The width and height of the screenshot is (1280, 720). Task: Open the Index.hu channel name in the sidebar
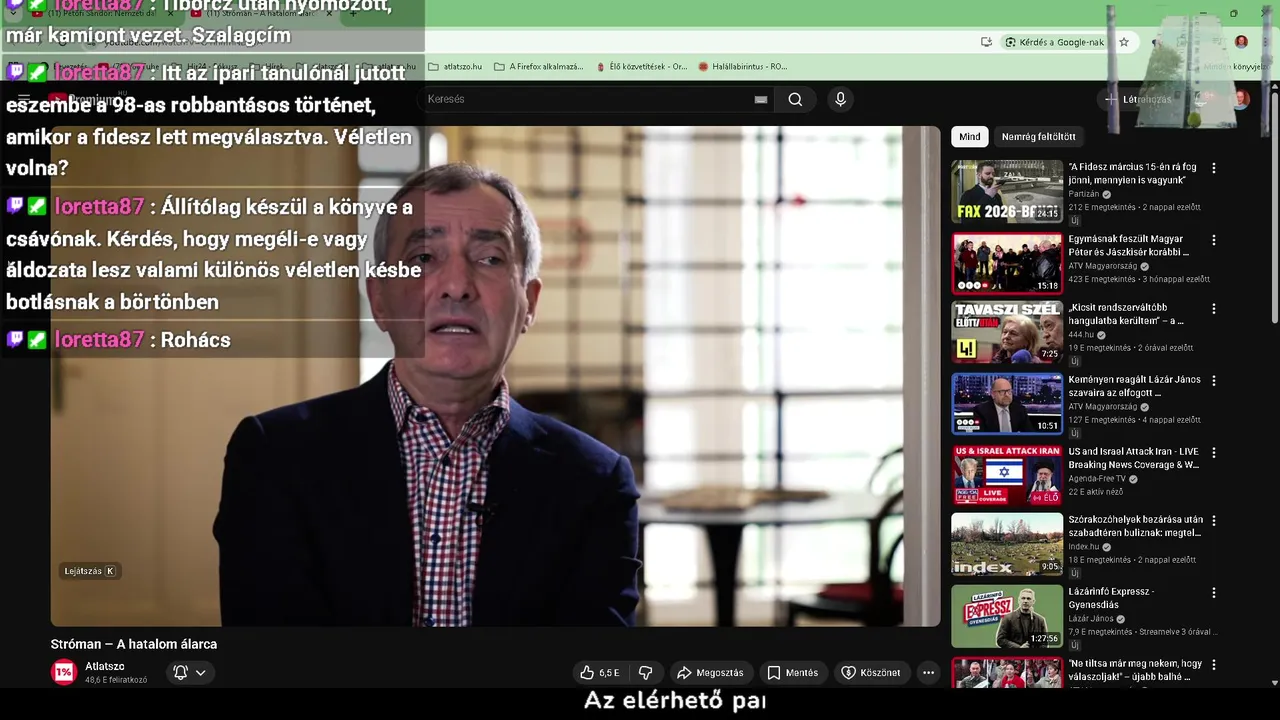1083,547
